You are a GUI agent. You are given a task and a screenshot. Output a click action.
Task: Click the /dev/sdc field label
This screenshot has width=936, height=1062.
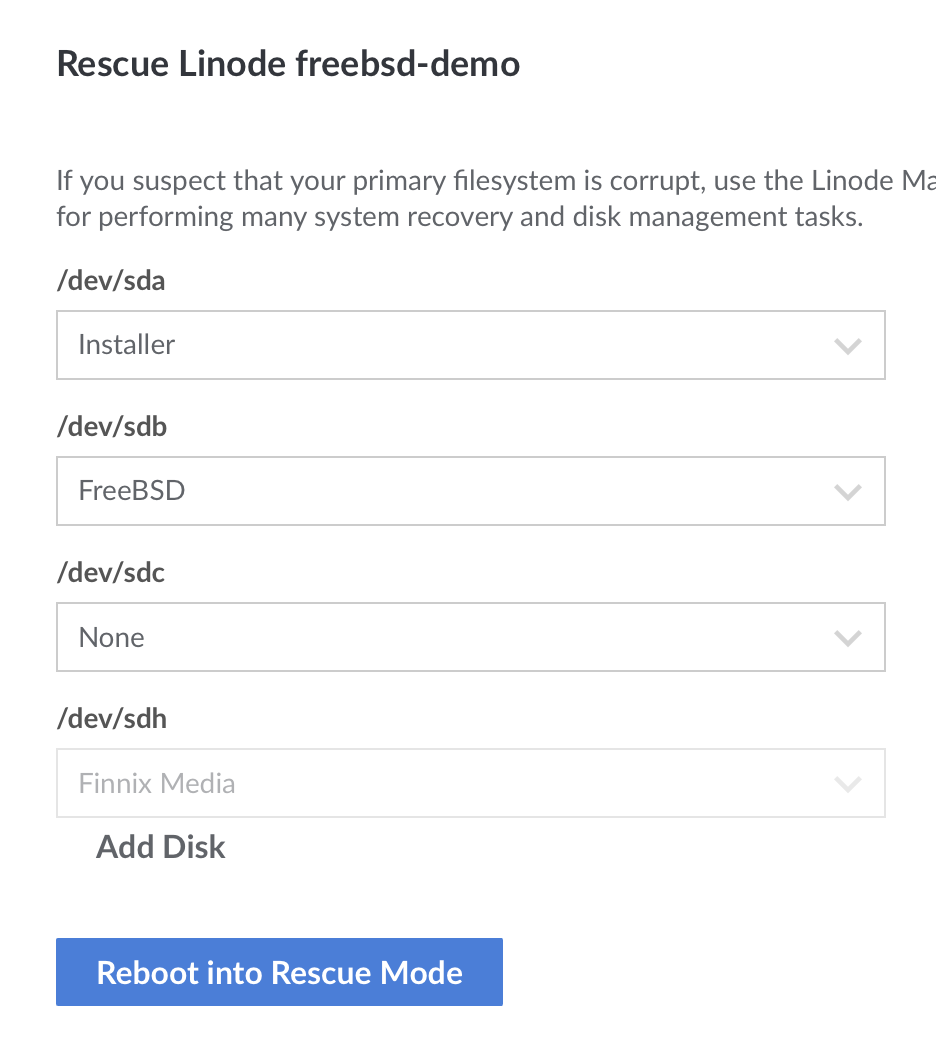click(111, 573)
